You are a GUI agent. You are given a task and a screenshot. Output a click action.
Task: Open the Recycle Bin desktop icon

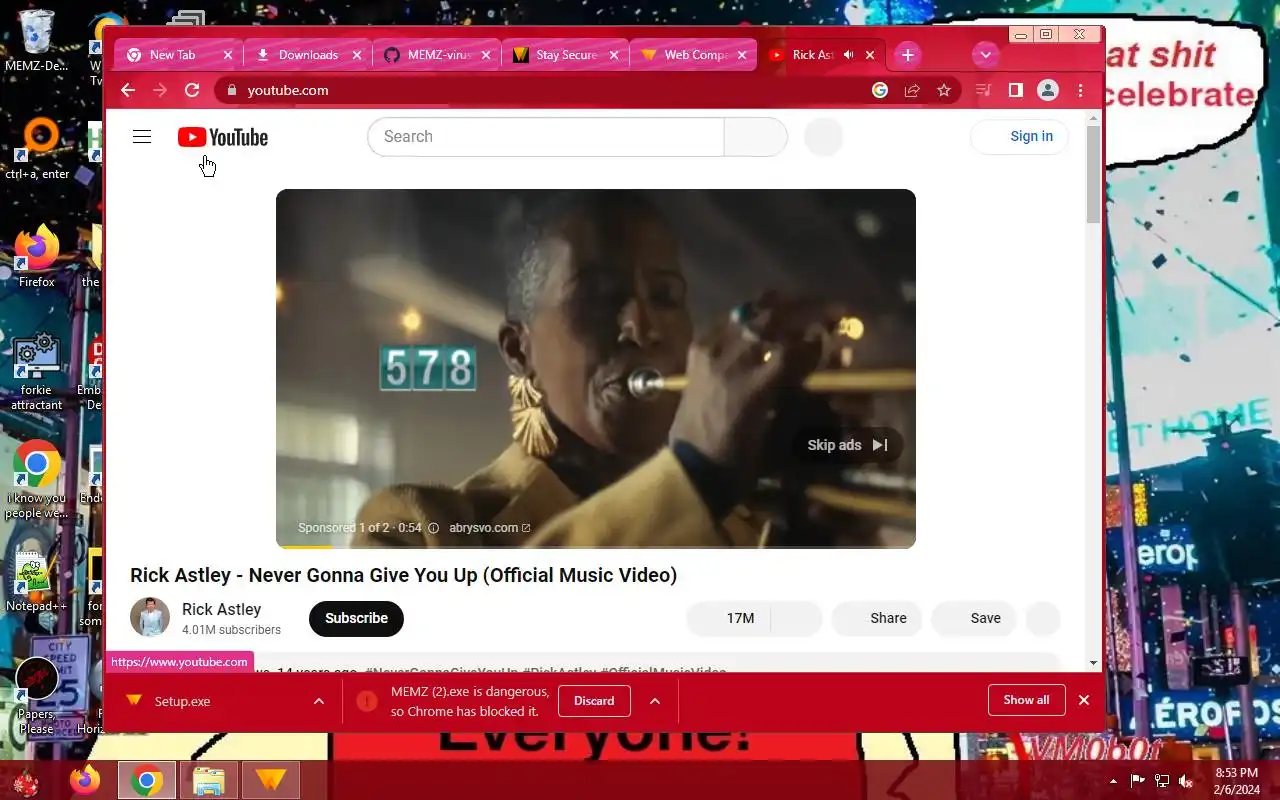tap(36, 41)
